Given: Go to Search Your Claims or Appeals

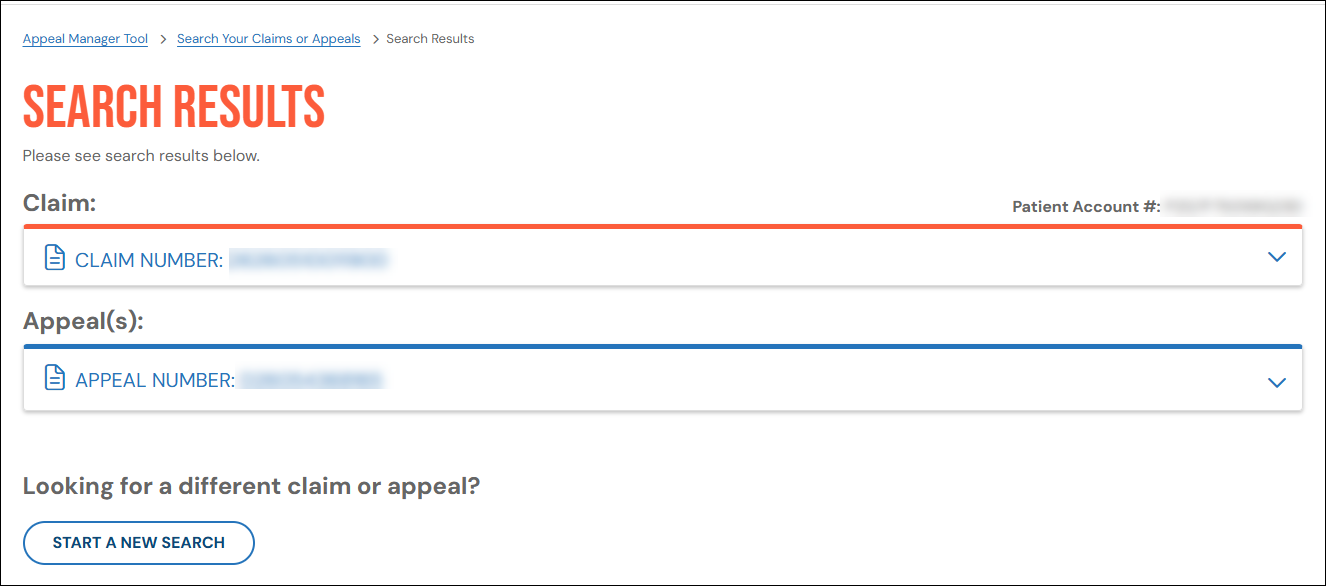Looking at the screenshot, I should click(268, 39).
